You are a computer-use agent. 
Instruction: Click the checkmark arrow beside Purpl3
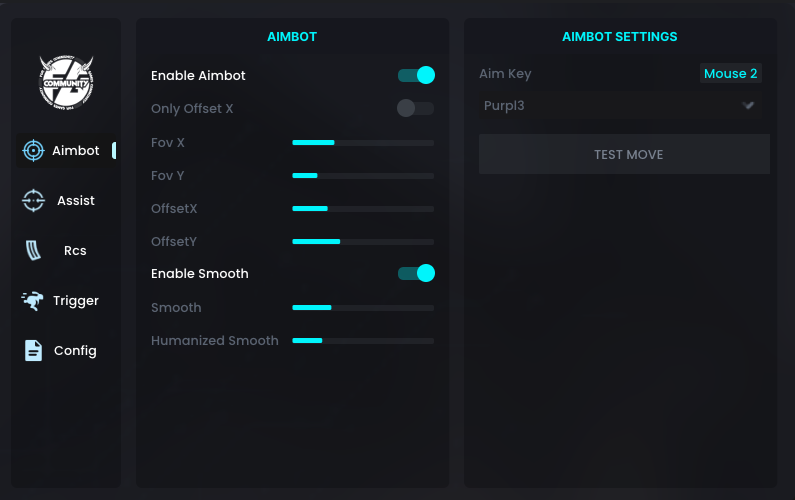coord(748,105)
